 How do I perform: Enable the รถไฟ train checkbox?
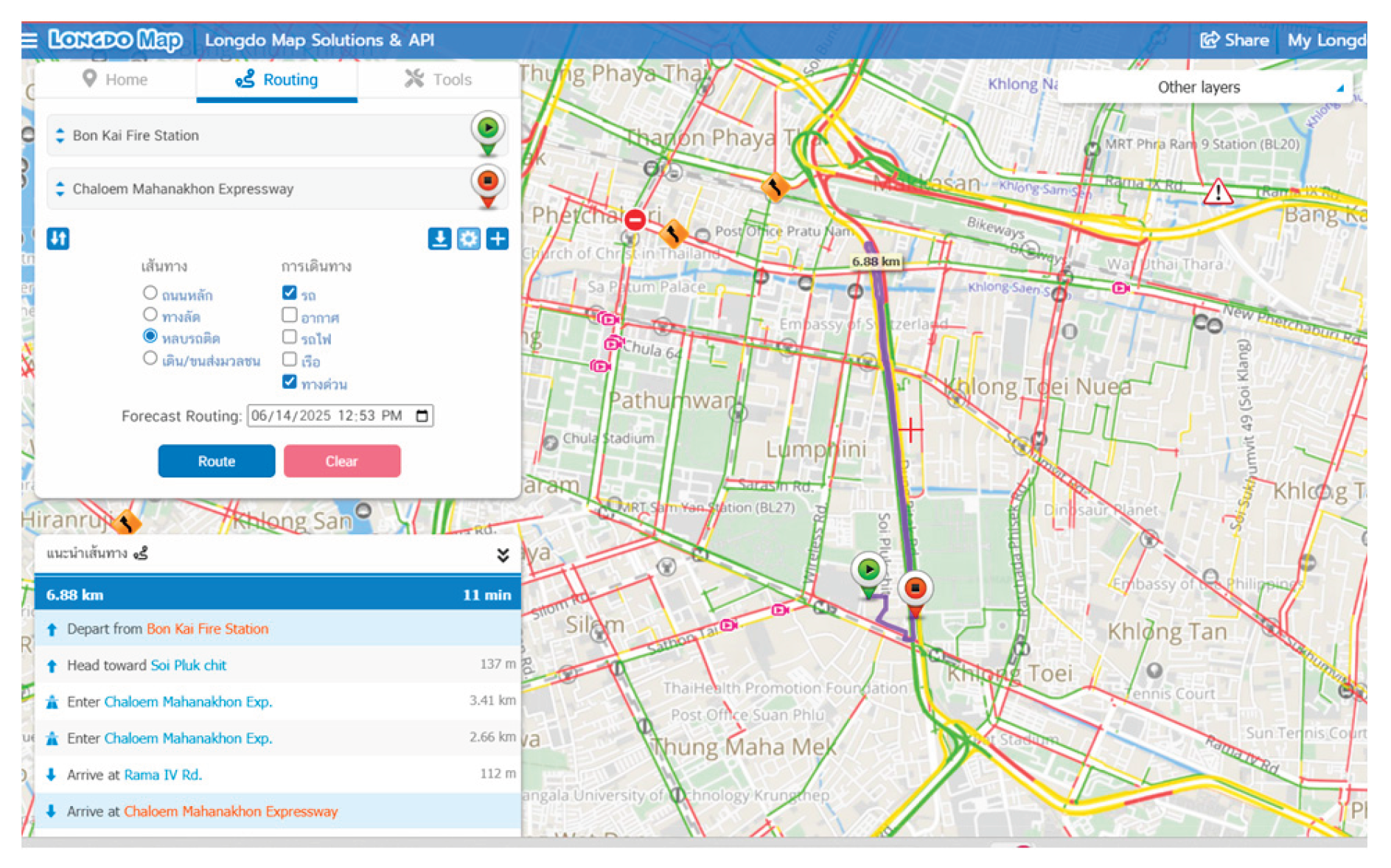pos(290,337)
